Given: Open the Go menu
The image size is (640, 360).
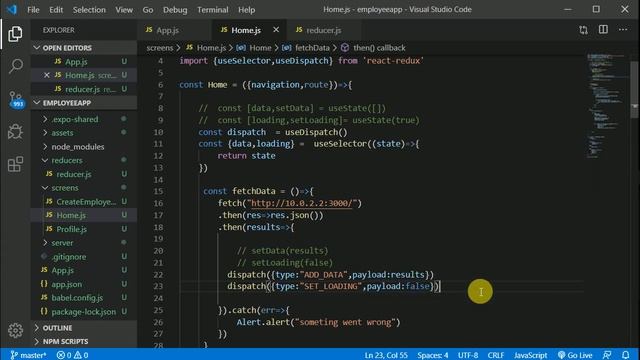Looking at the screenshot, I should tap(148, 9).
